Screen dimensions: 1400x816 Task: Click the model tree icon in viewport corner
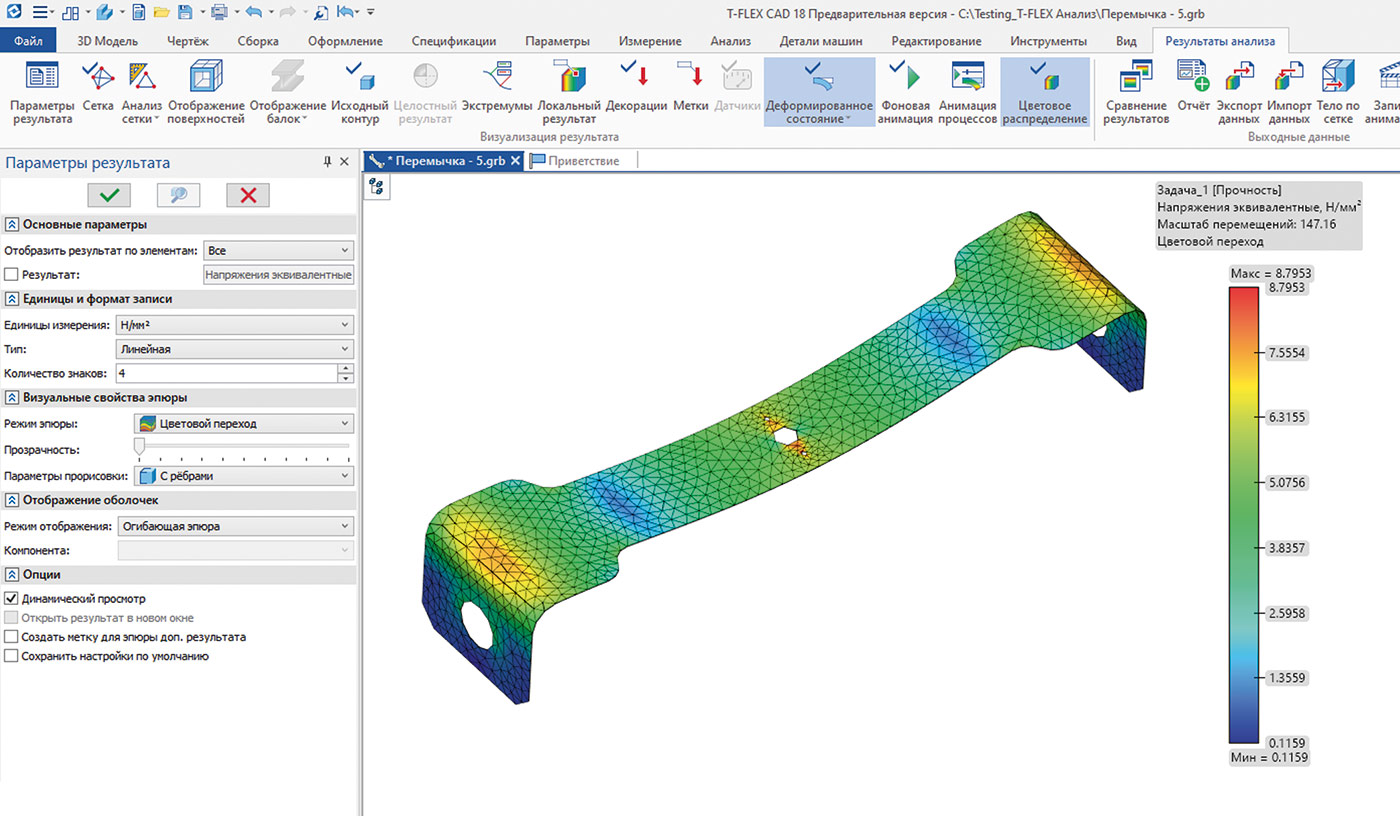(376, 185)
